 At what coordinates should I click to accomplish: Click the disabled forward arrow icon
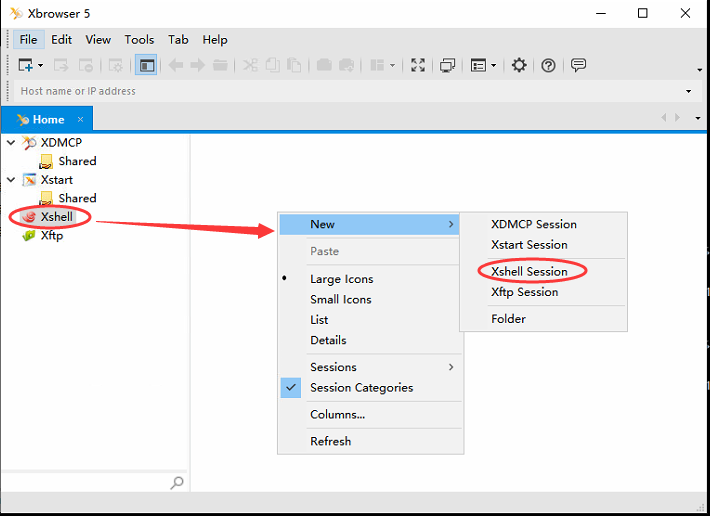[x=197, y=65]
